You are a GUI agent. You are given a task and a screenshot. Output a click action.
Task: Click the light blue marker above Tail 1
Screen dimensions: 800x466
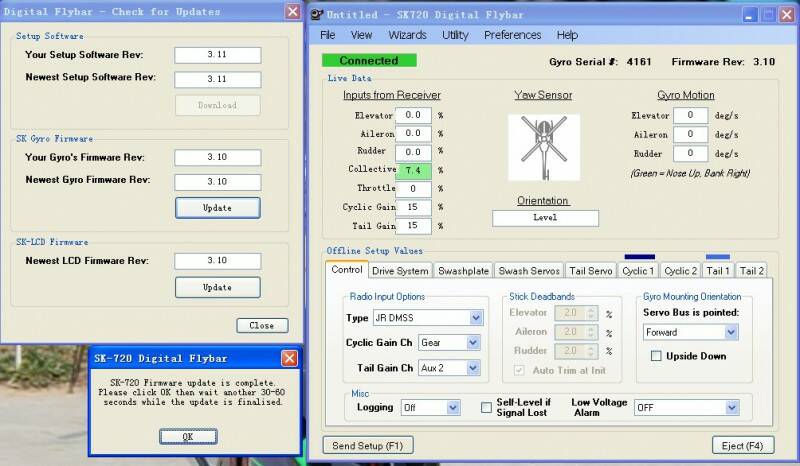(x=718, y=257)
